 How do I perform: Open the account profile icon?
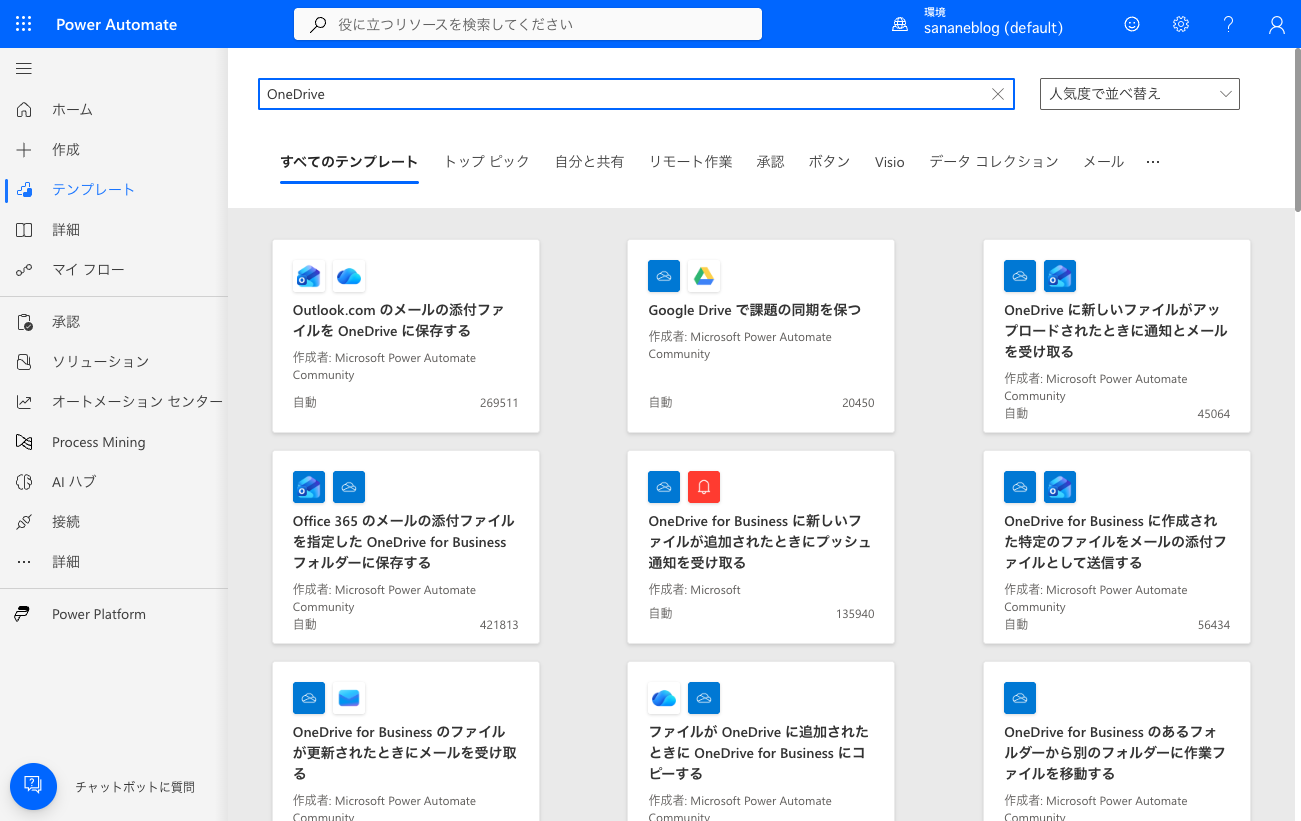coord(1277,24)
